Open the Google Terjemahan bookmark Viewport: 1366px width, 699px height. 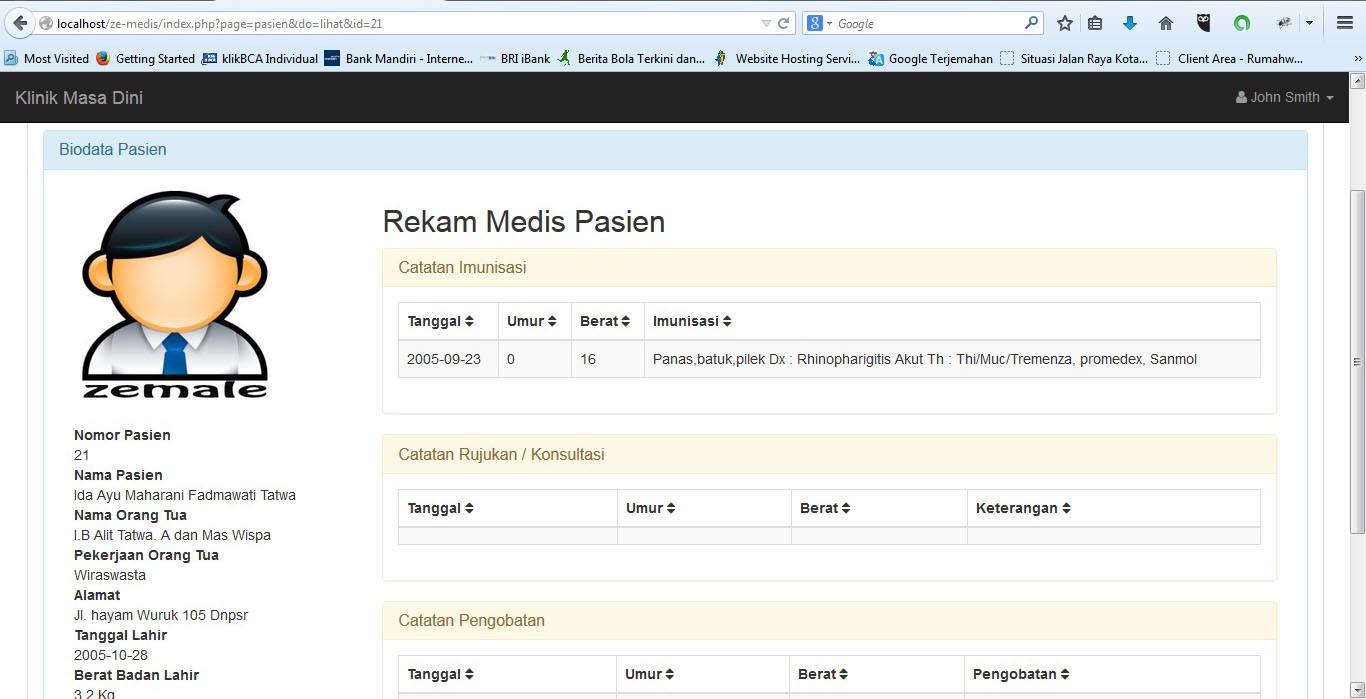click(x=931, y=59)
